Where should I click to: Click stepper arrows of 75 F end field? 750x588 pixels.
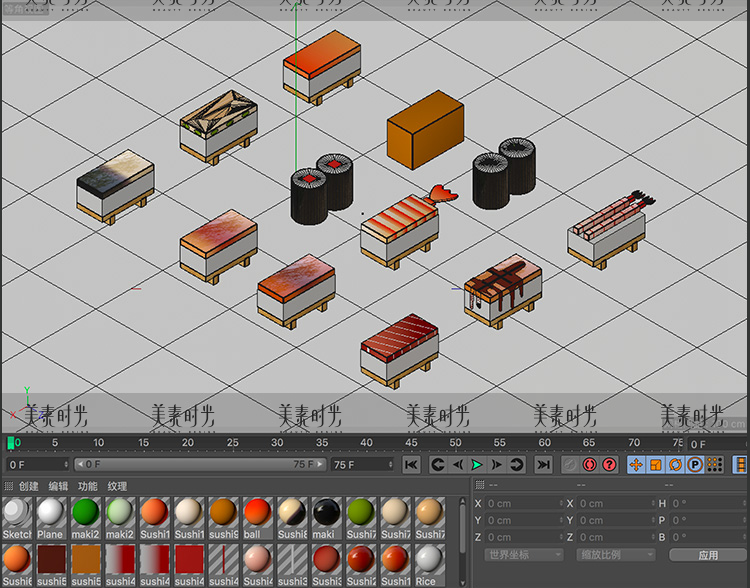pyautogui.click(x=390, y=465)
